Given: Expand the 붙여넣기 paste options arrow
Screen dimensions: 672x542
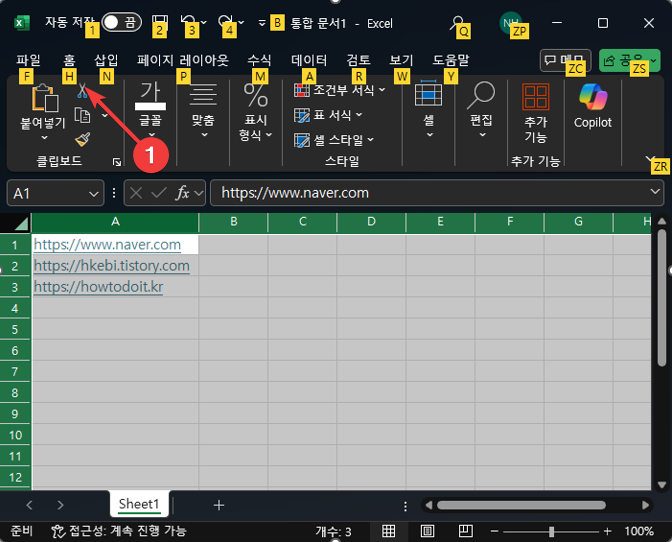Looking at the screenshot, I should (45, 138).
